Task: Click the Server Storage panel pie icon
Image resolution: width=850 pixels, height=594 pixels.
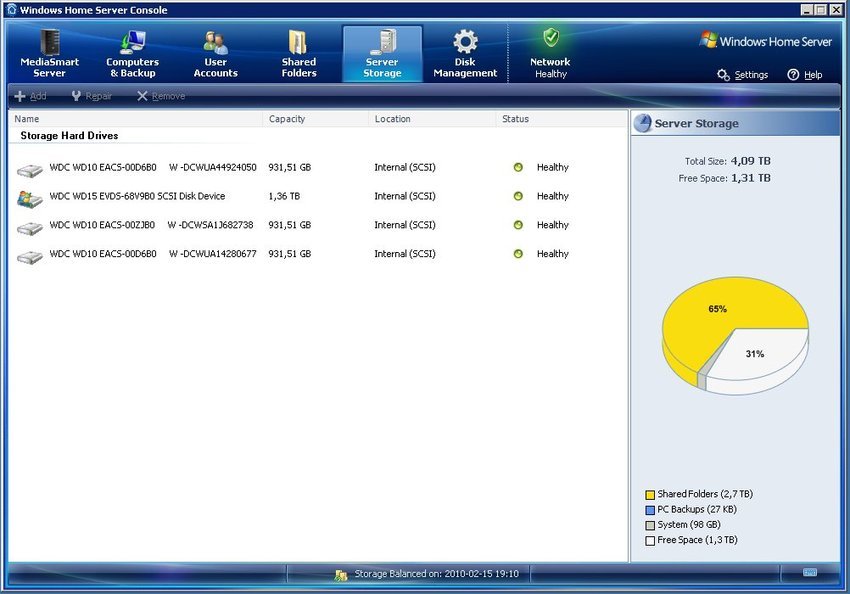Action: click(x=642, y=124)
